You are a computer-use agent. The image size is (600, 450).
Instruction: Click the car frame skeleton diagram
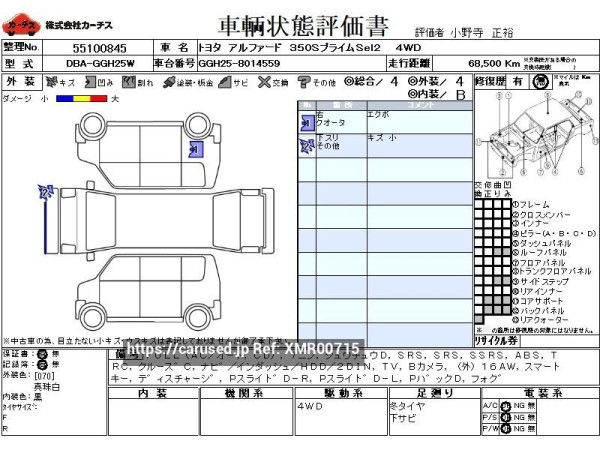coord(536,134)
